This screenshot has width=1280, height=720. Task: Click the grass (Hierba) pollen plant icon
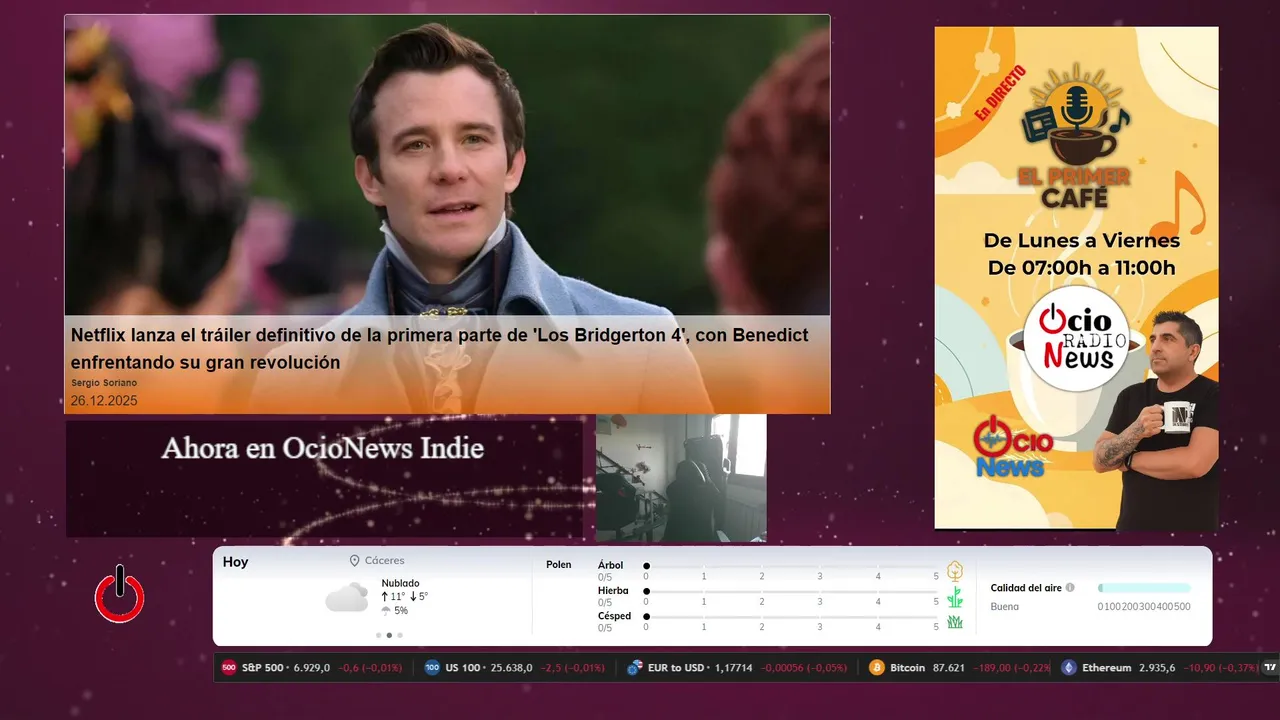tap(955, 597)
